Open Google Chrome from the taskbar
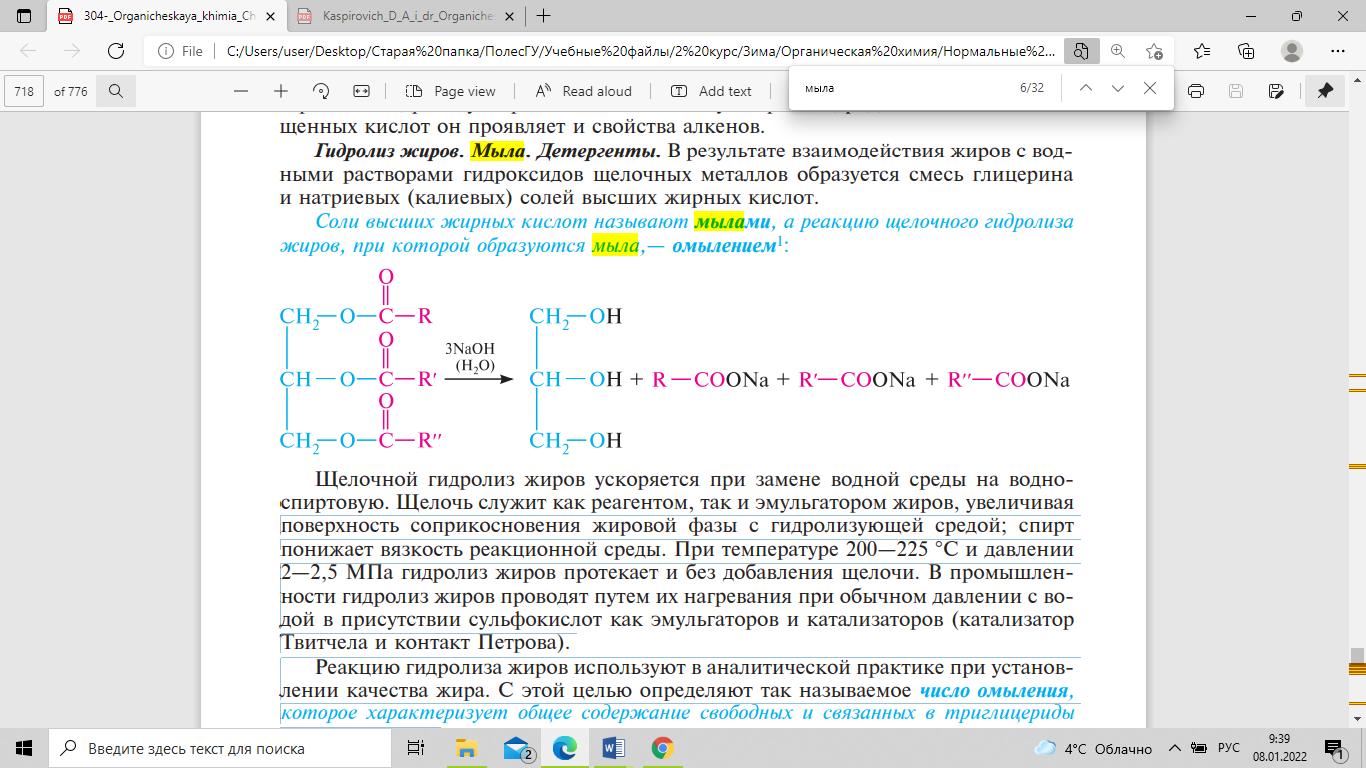 (x=661, y=748)
